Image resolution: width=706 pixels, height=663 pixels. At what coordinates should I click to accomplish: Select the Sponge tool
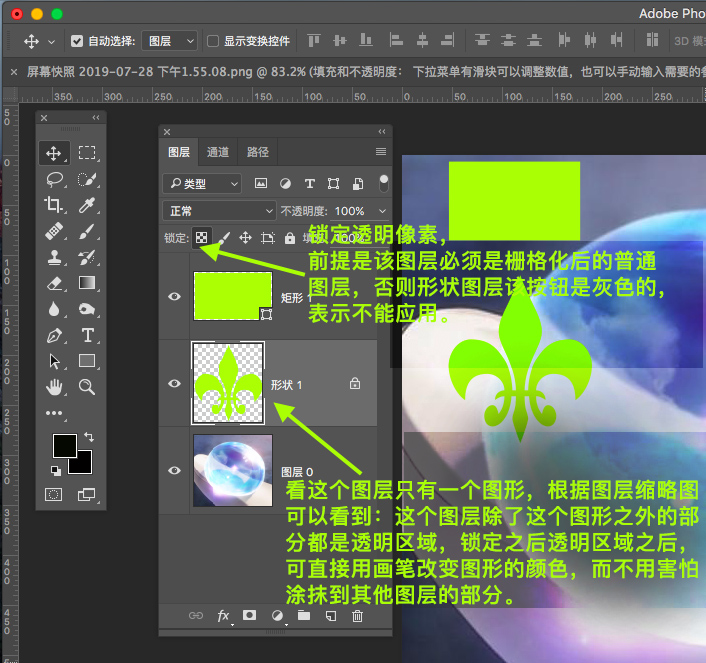point(87,309)
